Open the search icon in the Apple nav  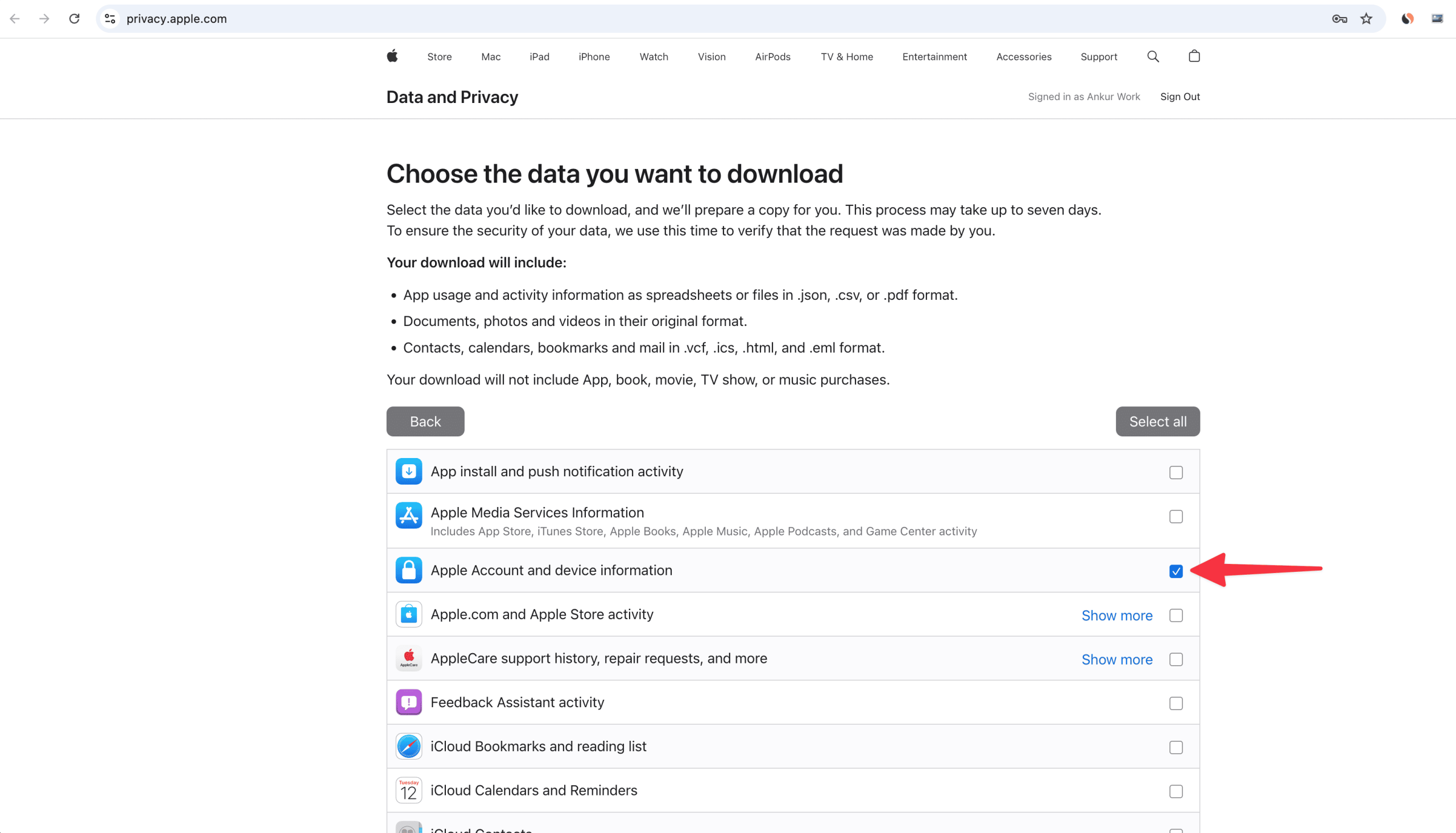pos(1153,56)
